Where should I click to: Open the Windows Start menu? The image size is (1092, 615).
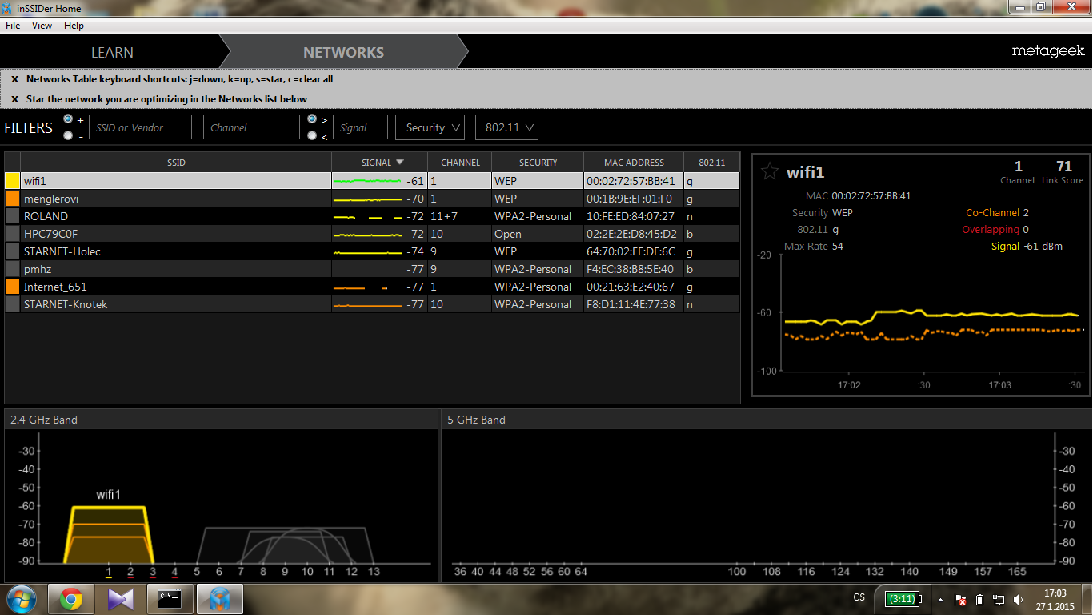(21, 599)
